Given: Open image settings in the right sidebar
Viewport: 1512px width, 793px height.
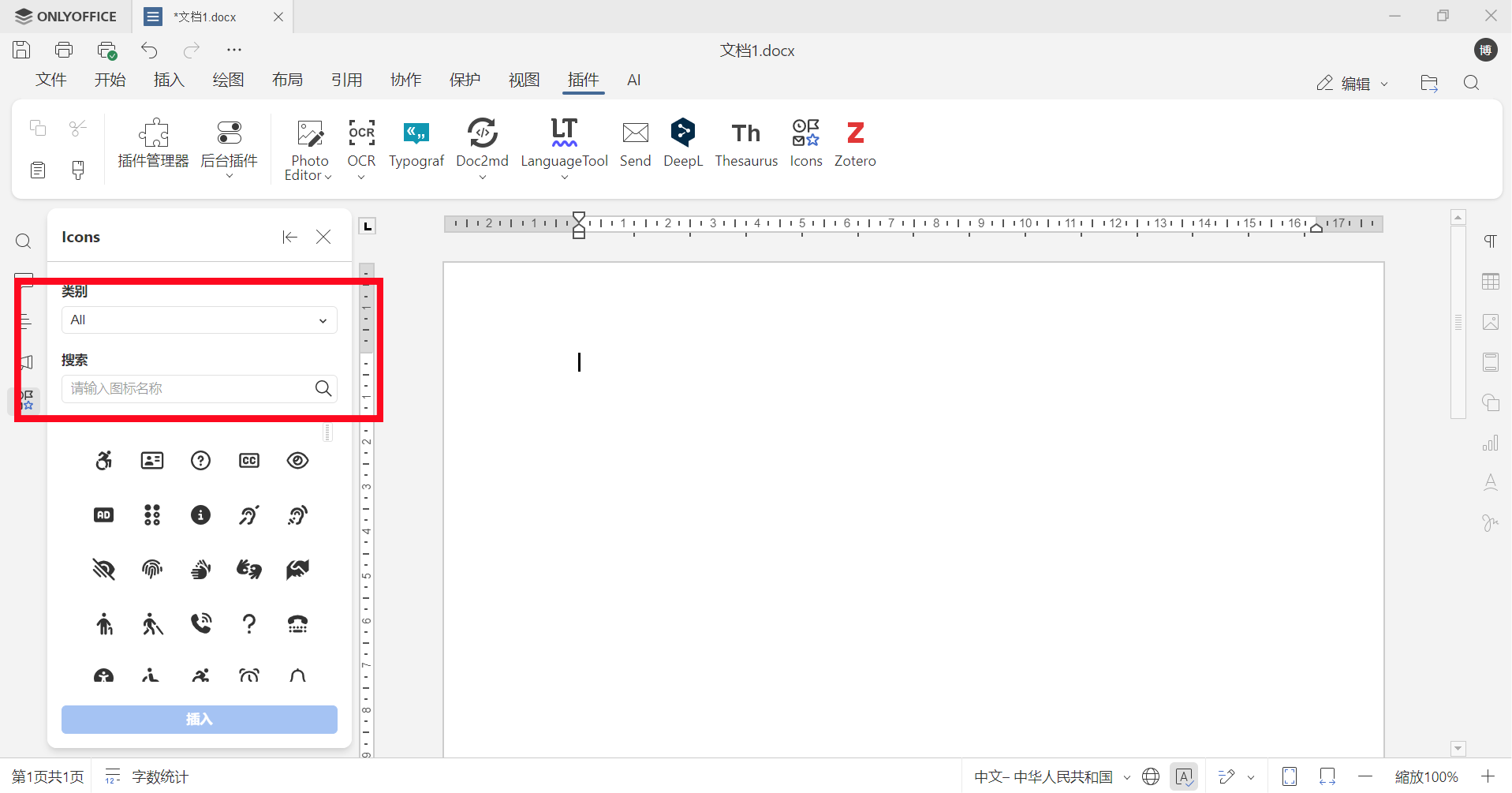Looking at the screenshot, I should tap(1491, 322).
